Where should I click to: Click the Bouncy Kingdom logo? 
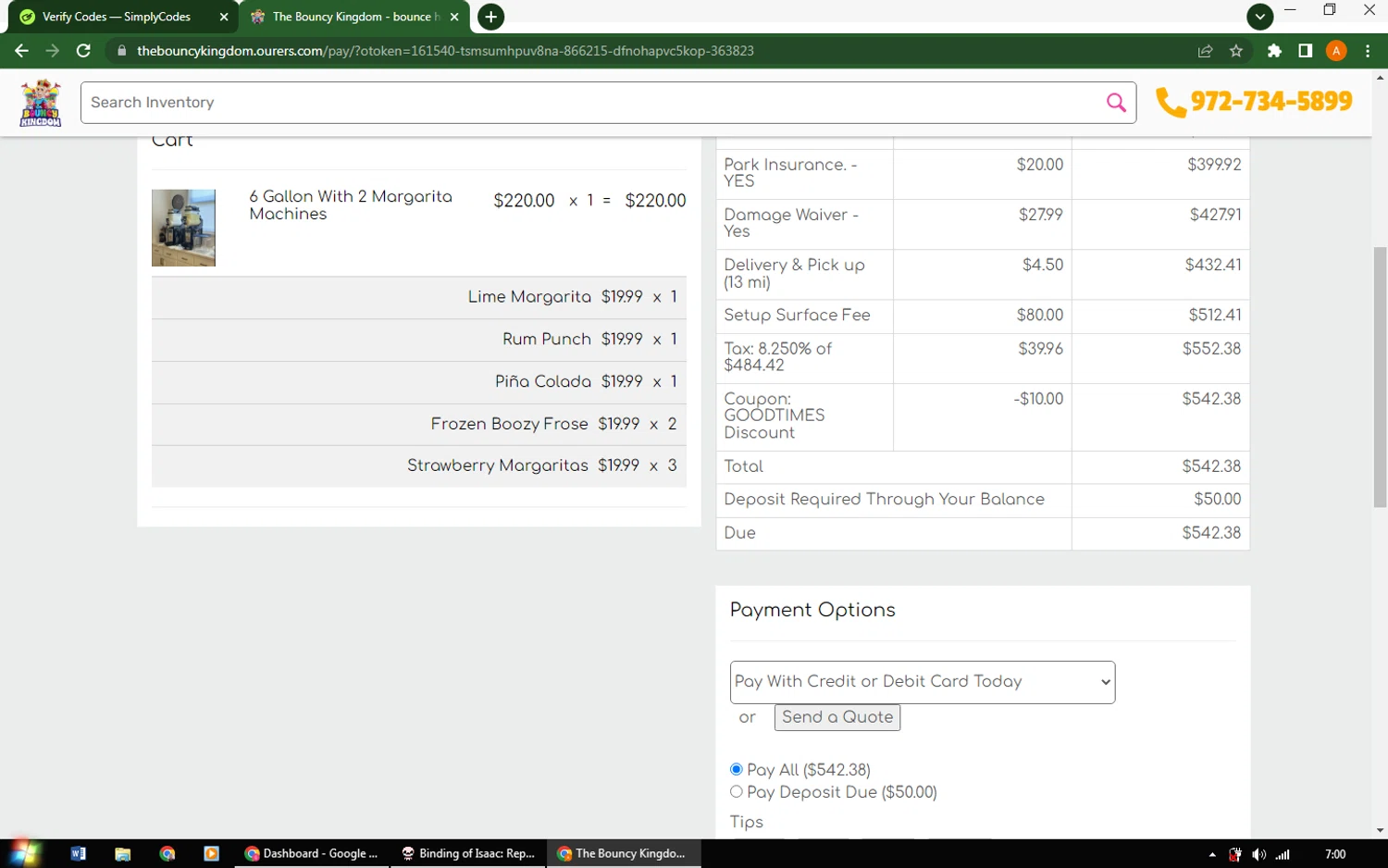pos(41,103)
